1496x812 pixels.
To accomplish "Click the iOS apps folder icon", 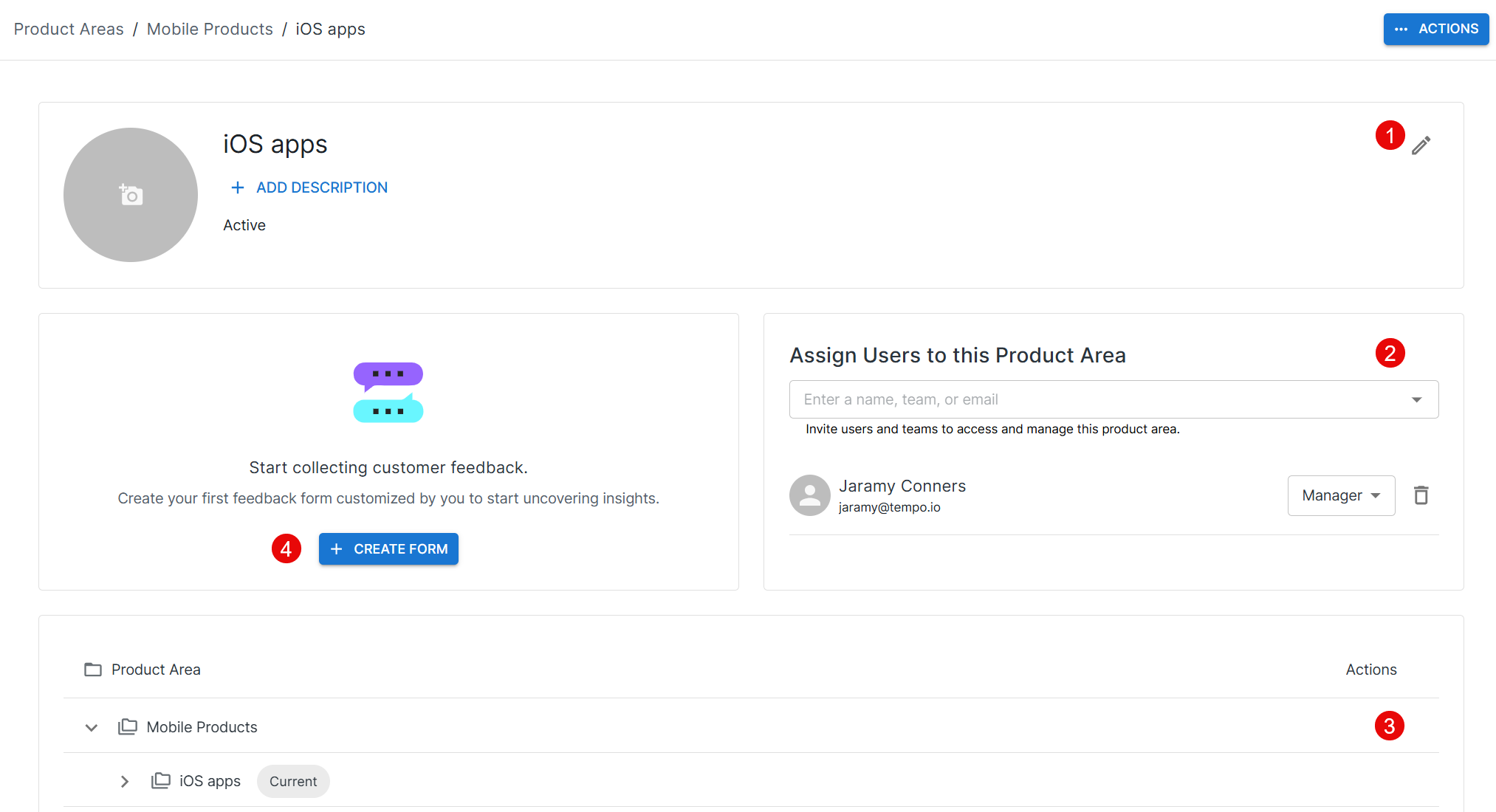I will pyautogui.click(x=161, y=781).
